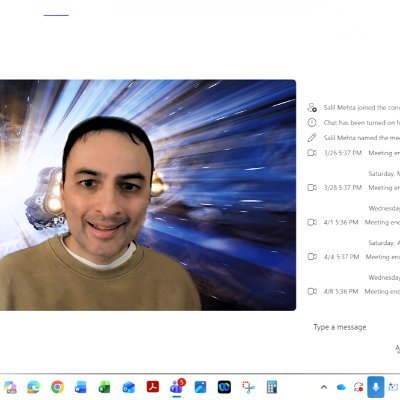Open Microsoft Edge from the taskbar
400x400 pixels.
pyautogui.click(x=34, y=387)
